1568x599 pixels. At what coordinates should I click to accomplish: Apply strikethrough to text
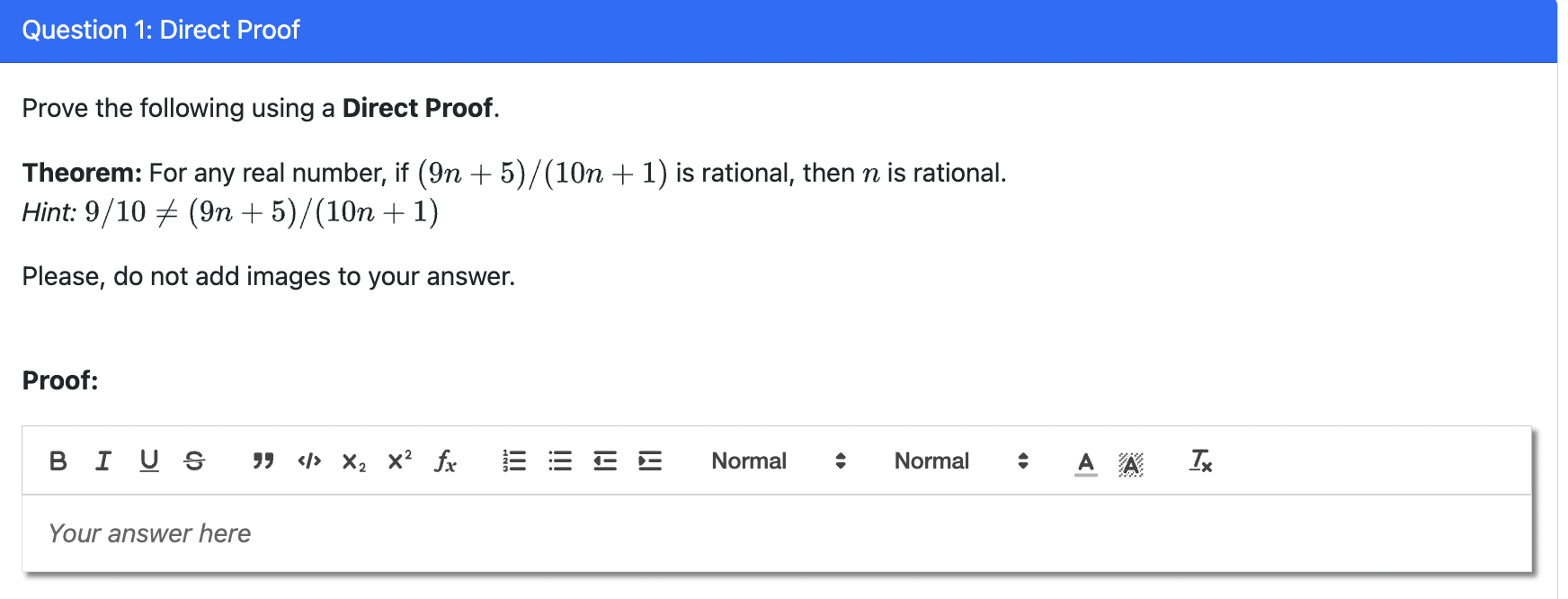tap(194, 461)
